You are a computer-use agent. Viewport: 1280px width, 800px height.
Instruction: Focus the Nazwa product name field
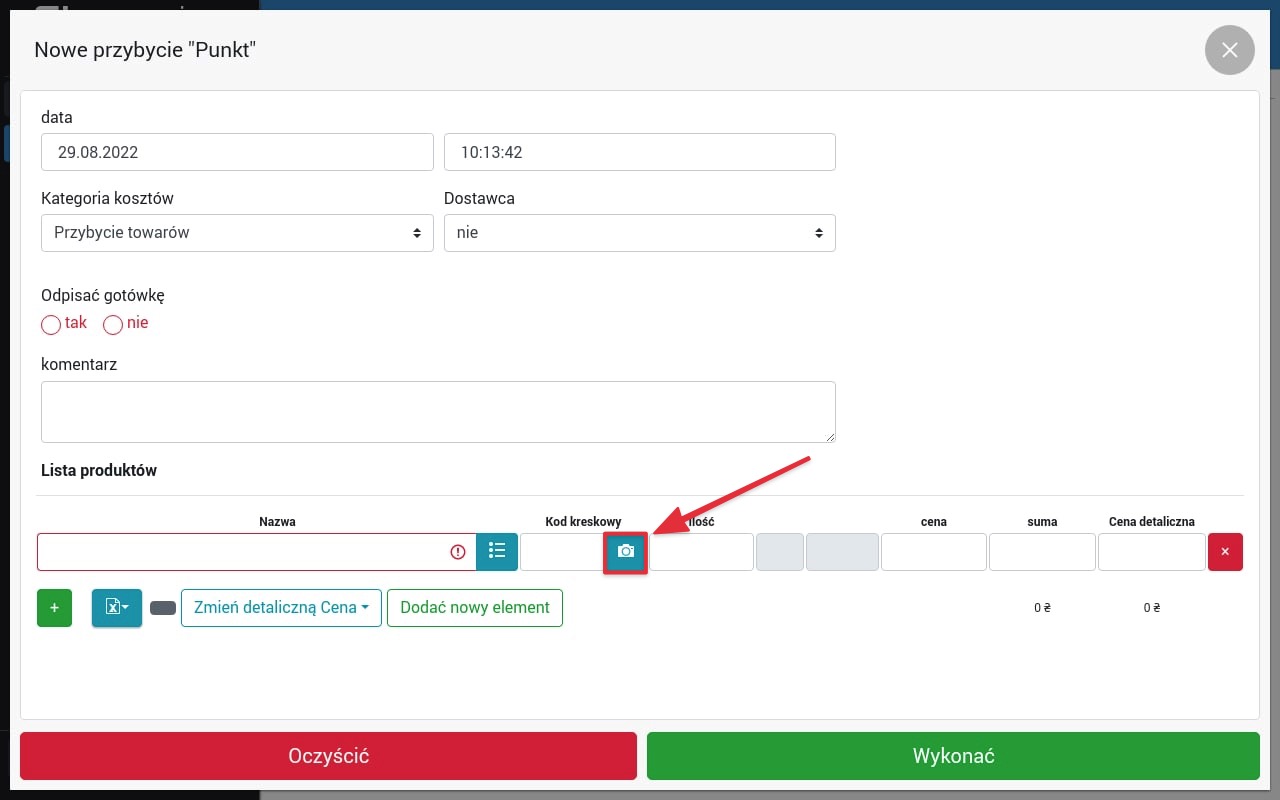pos(245,552)
